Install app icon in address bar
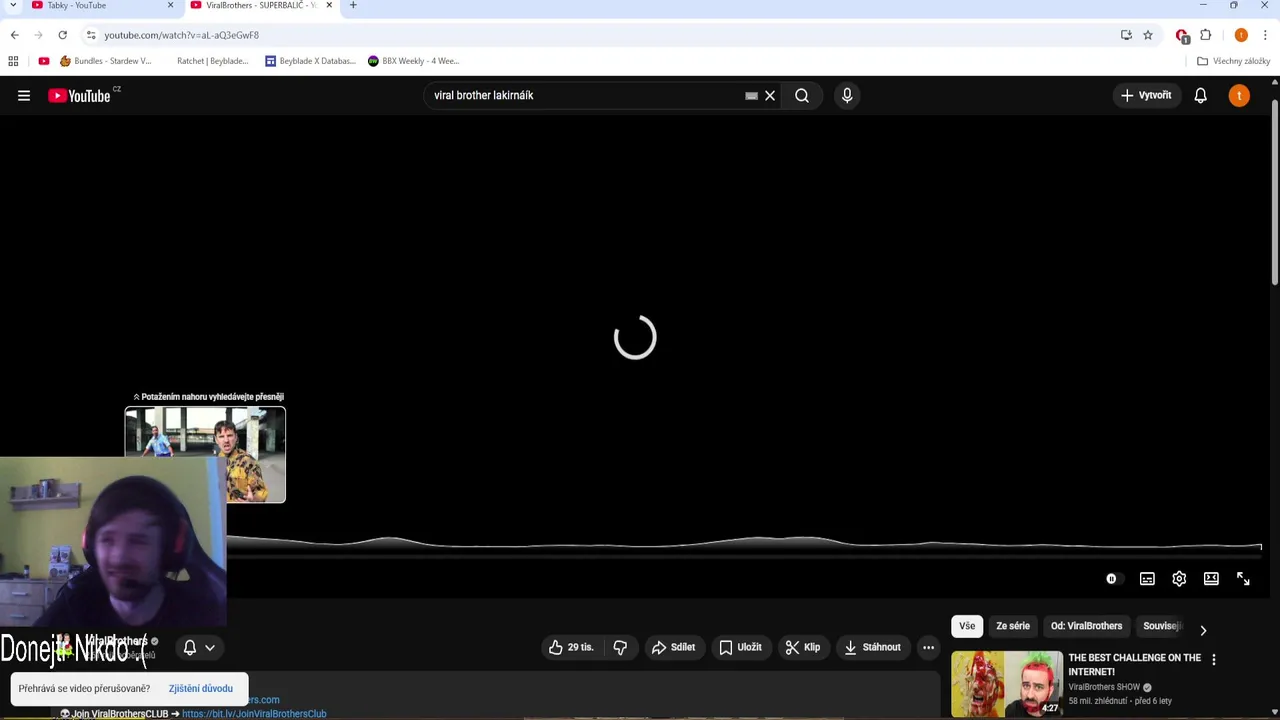This screenshot has height=720, width=1280. pyautogui.click(x=1126, y=35)
